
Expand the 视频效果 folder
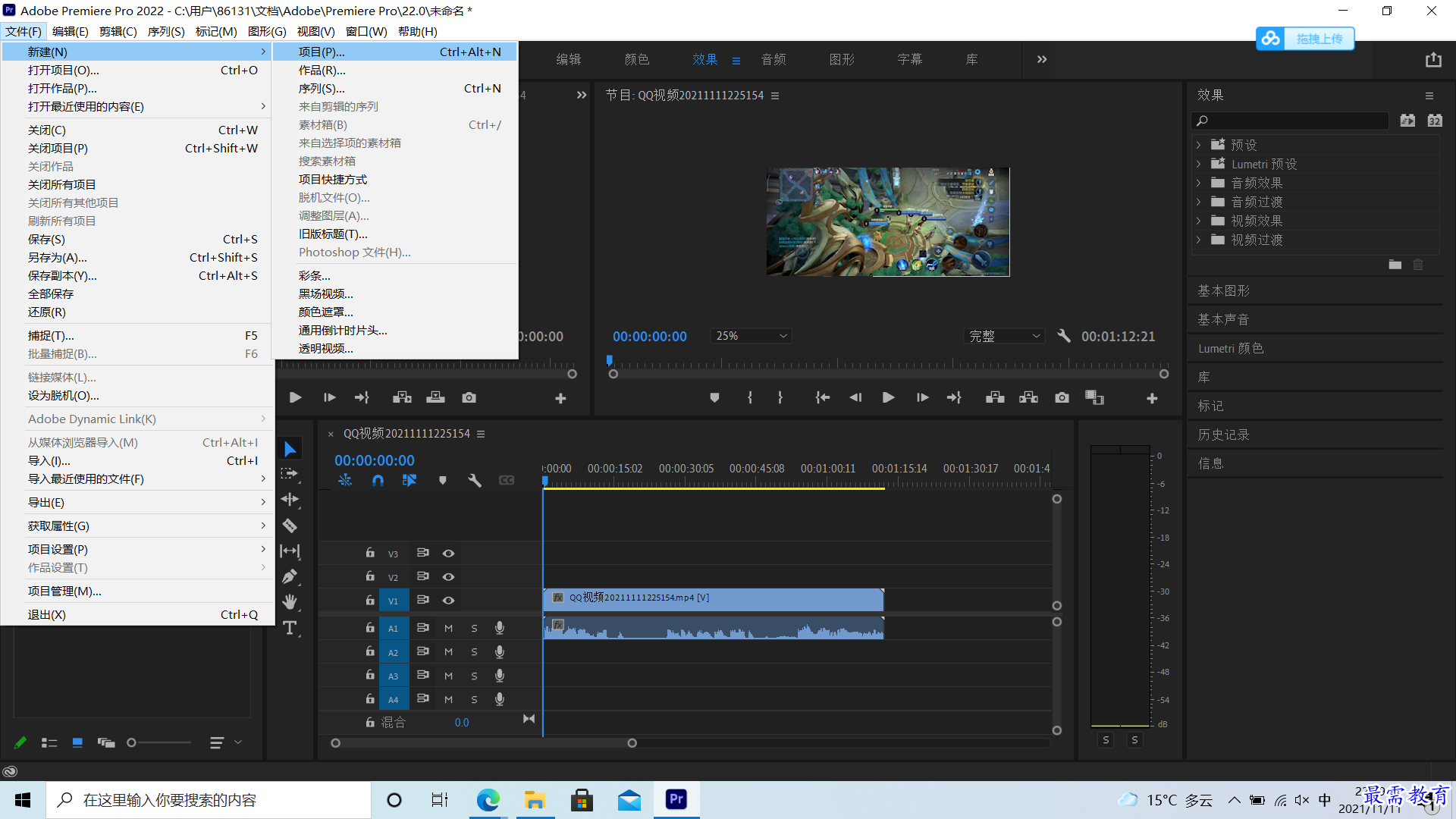point(1198,221)
